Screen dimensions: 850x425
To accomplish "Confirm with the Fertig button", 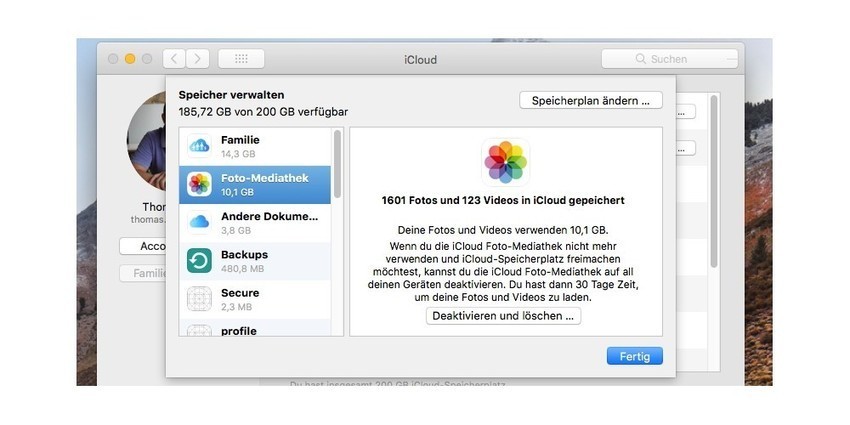I will click(634, 356).
